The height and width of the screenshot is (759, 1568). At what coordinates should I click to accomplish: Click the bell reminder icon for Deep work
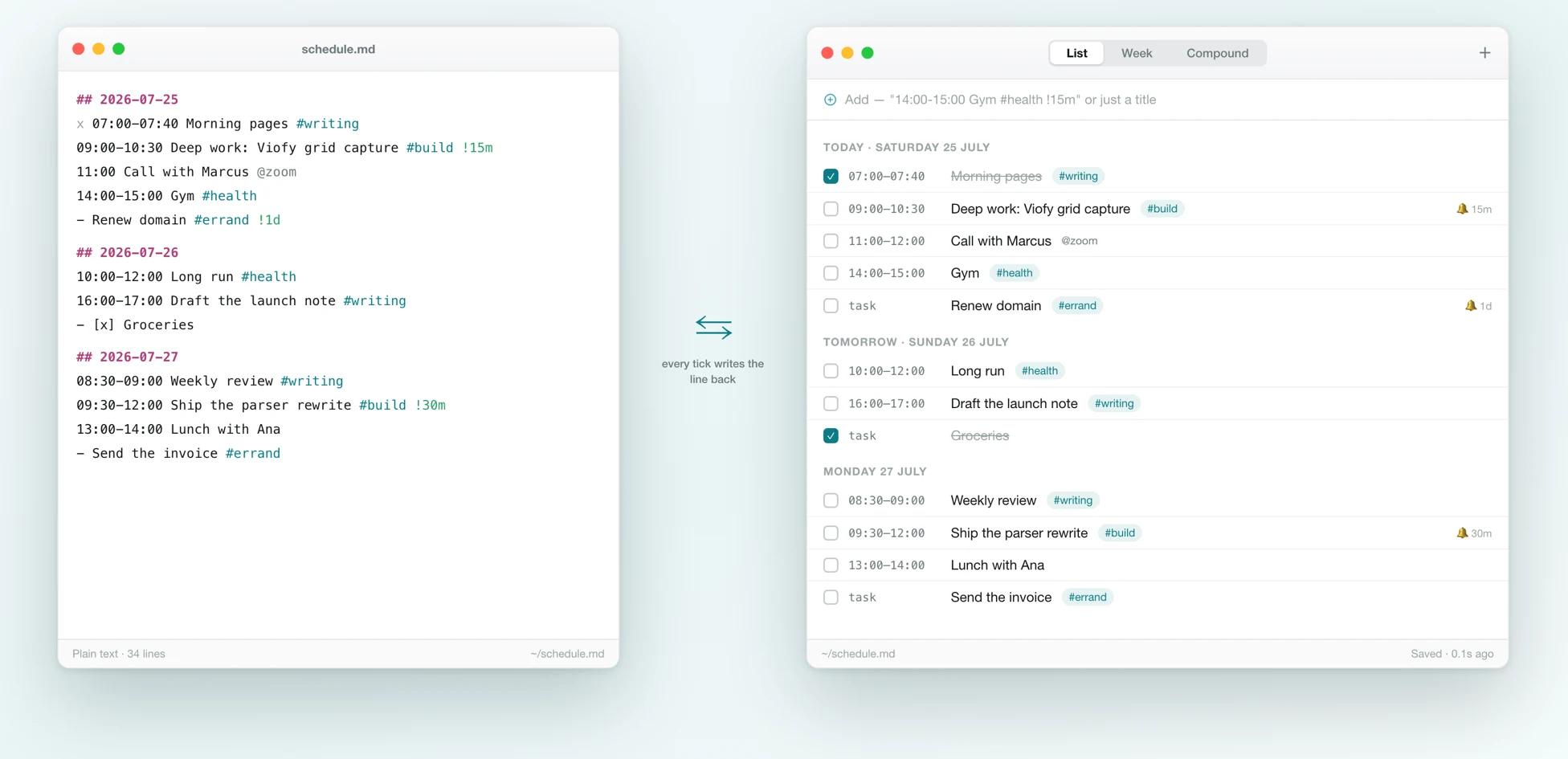click(1462, 209)
